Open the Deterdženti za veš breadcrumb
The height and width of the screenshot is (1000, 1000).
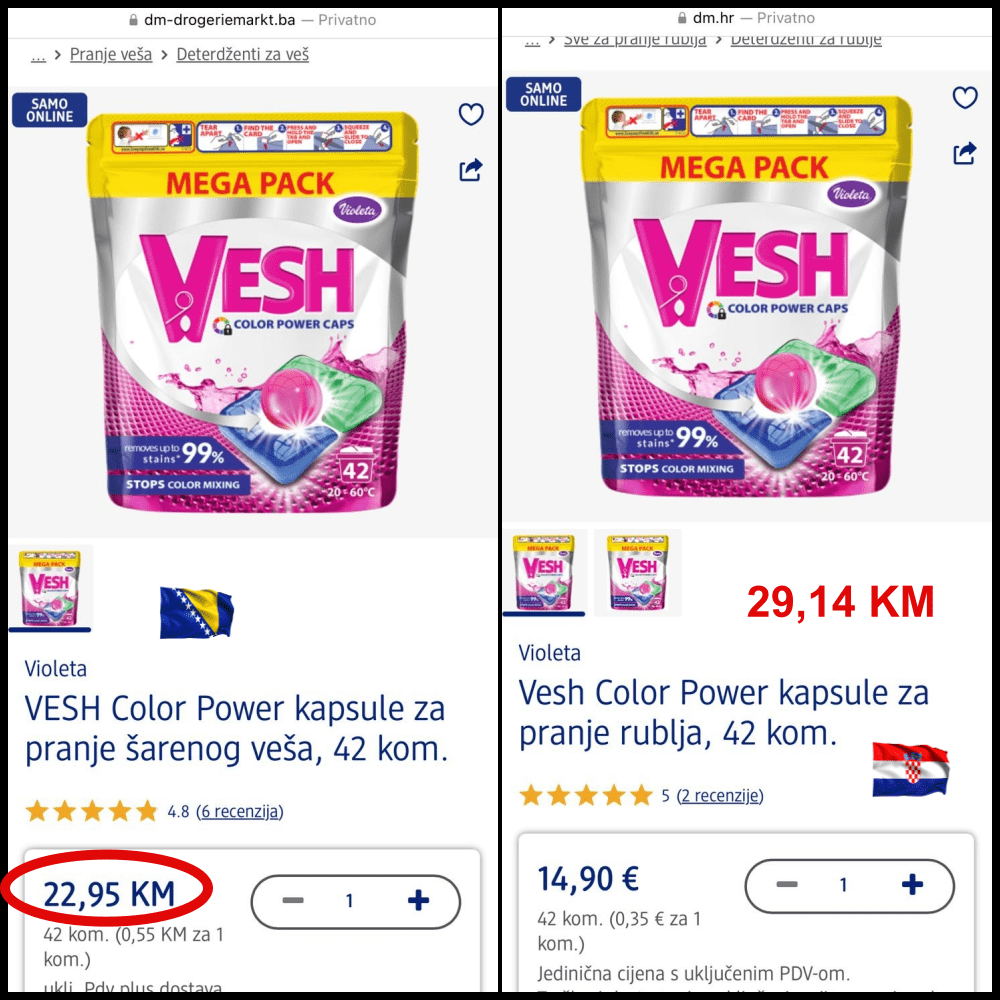click(x=242, y=55)
